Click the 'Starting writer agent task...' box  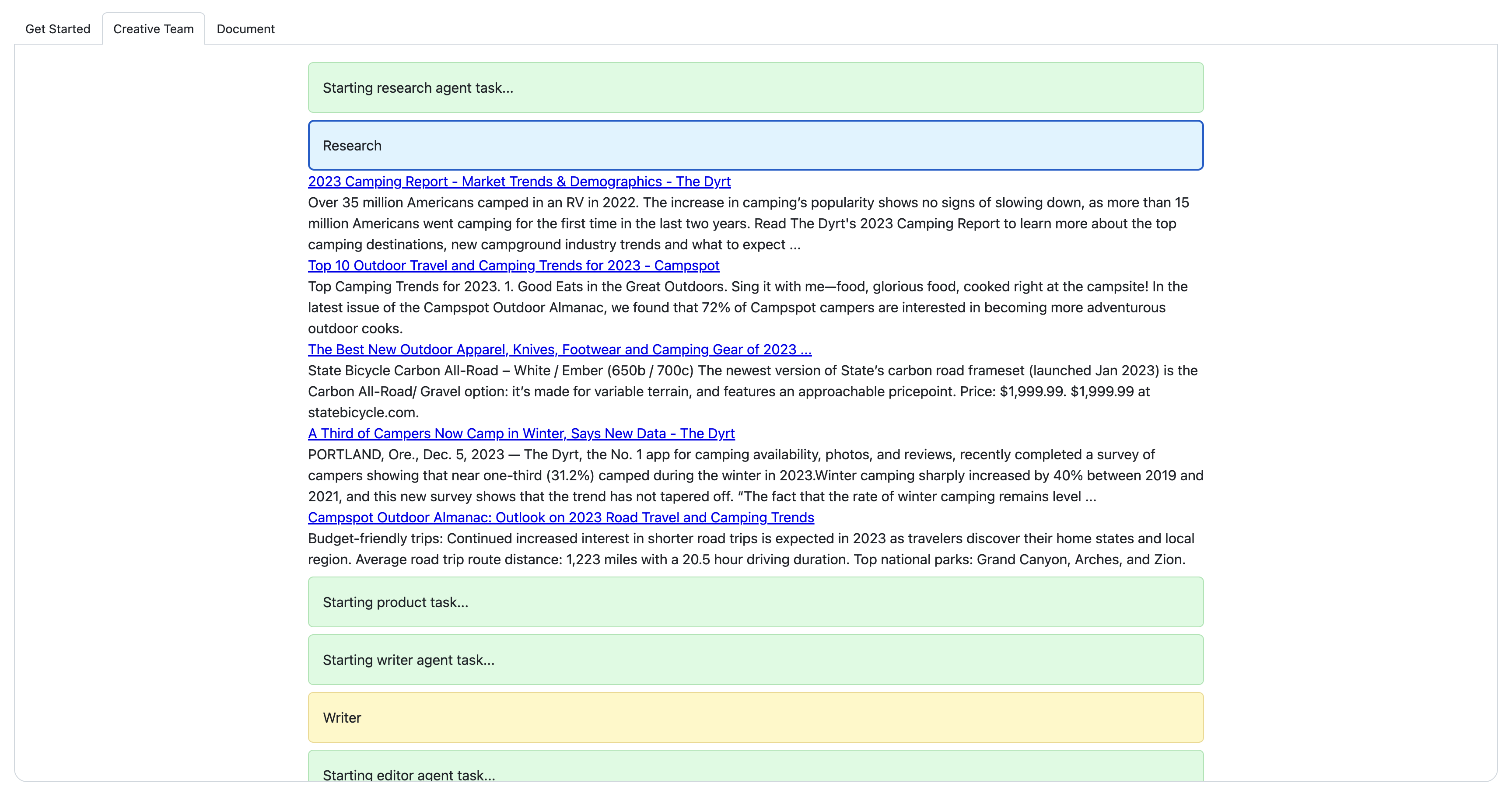[x=756, y=660]
